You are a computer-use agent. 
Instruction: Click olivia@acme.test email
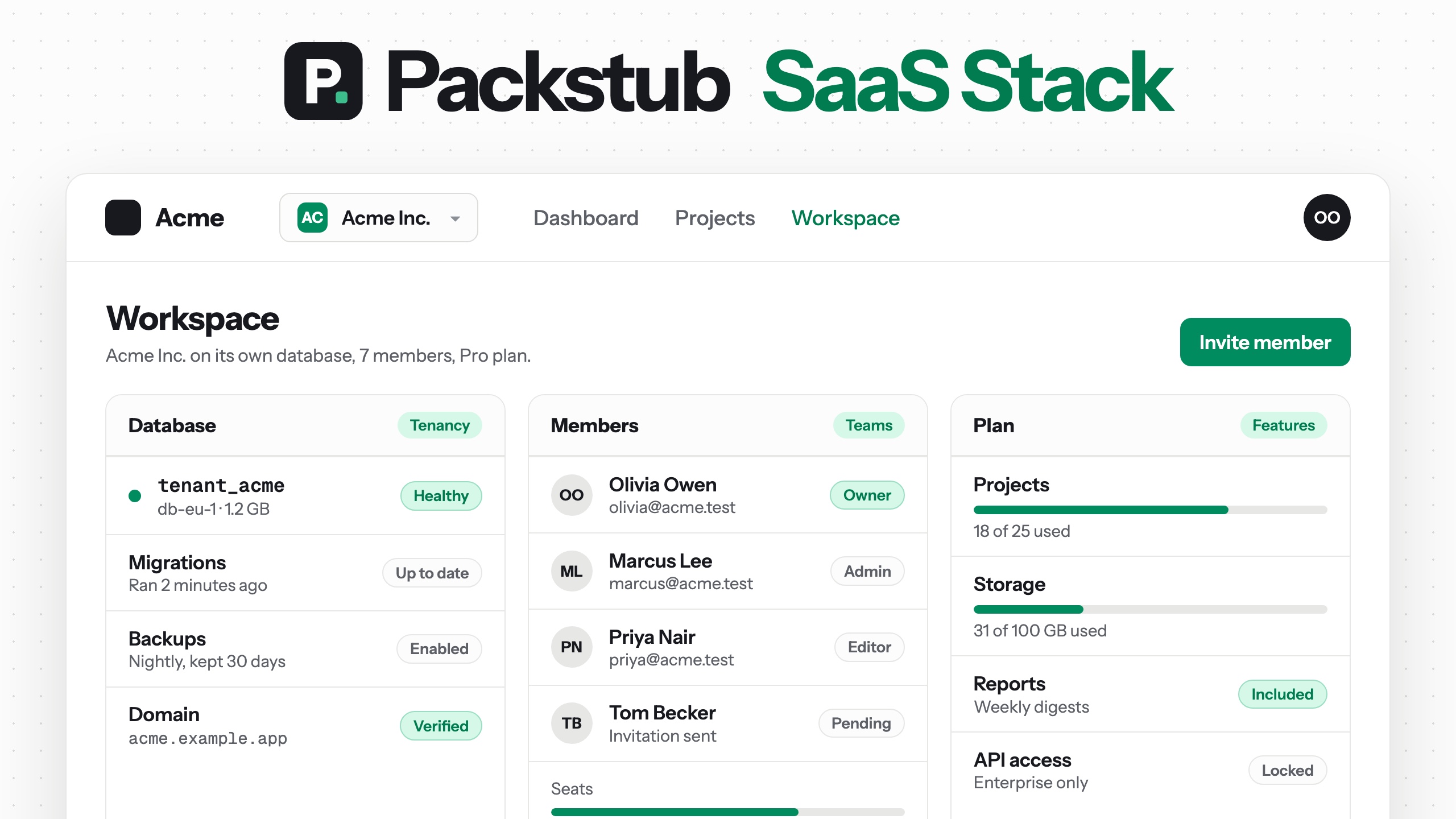point(672,507)
